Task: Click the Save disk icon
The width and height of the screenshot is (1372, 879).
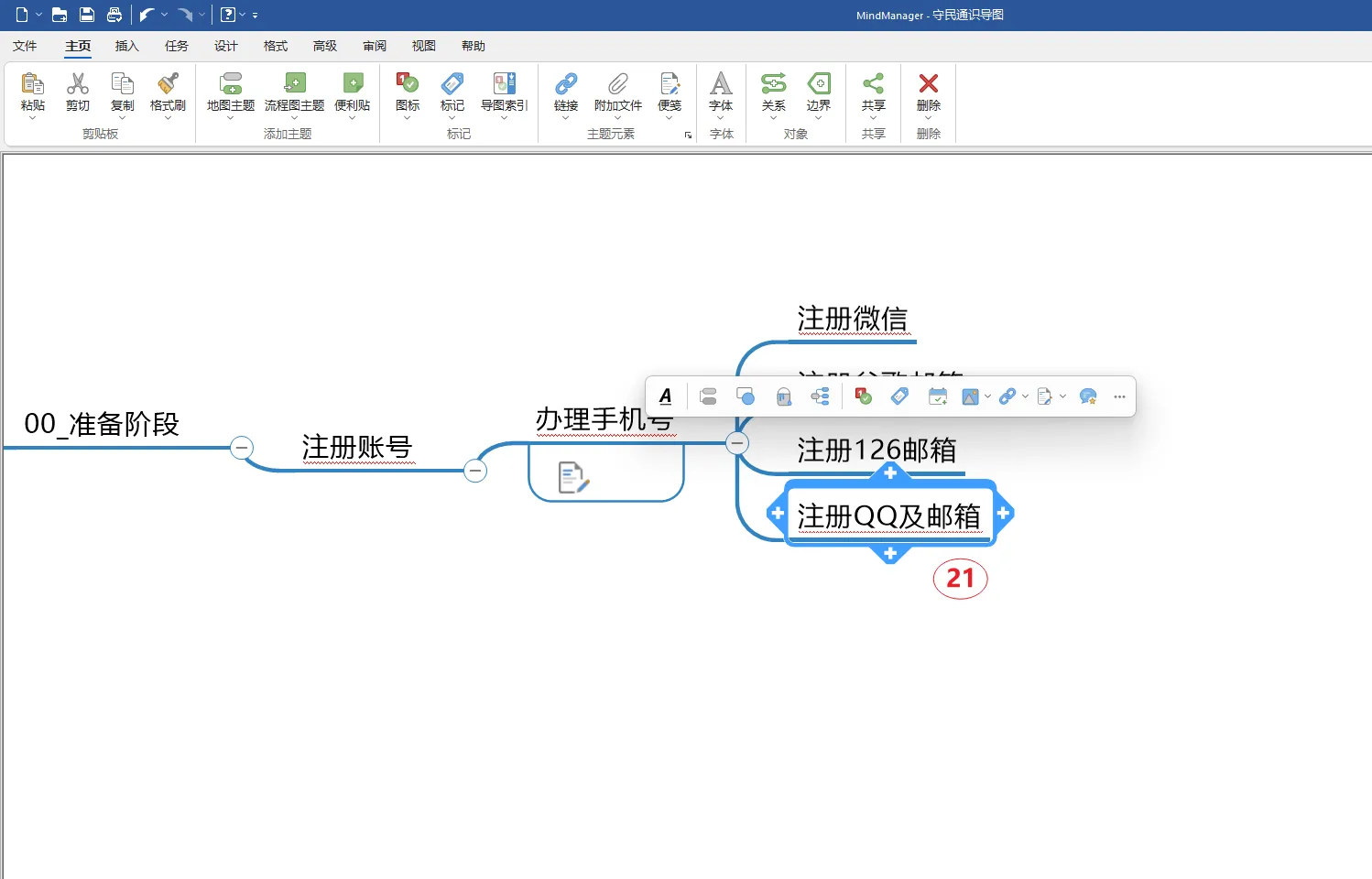Action: click(87, 15)
